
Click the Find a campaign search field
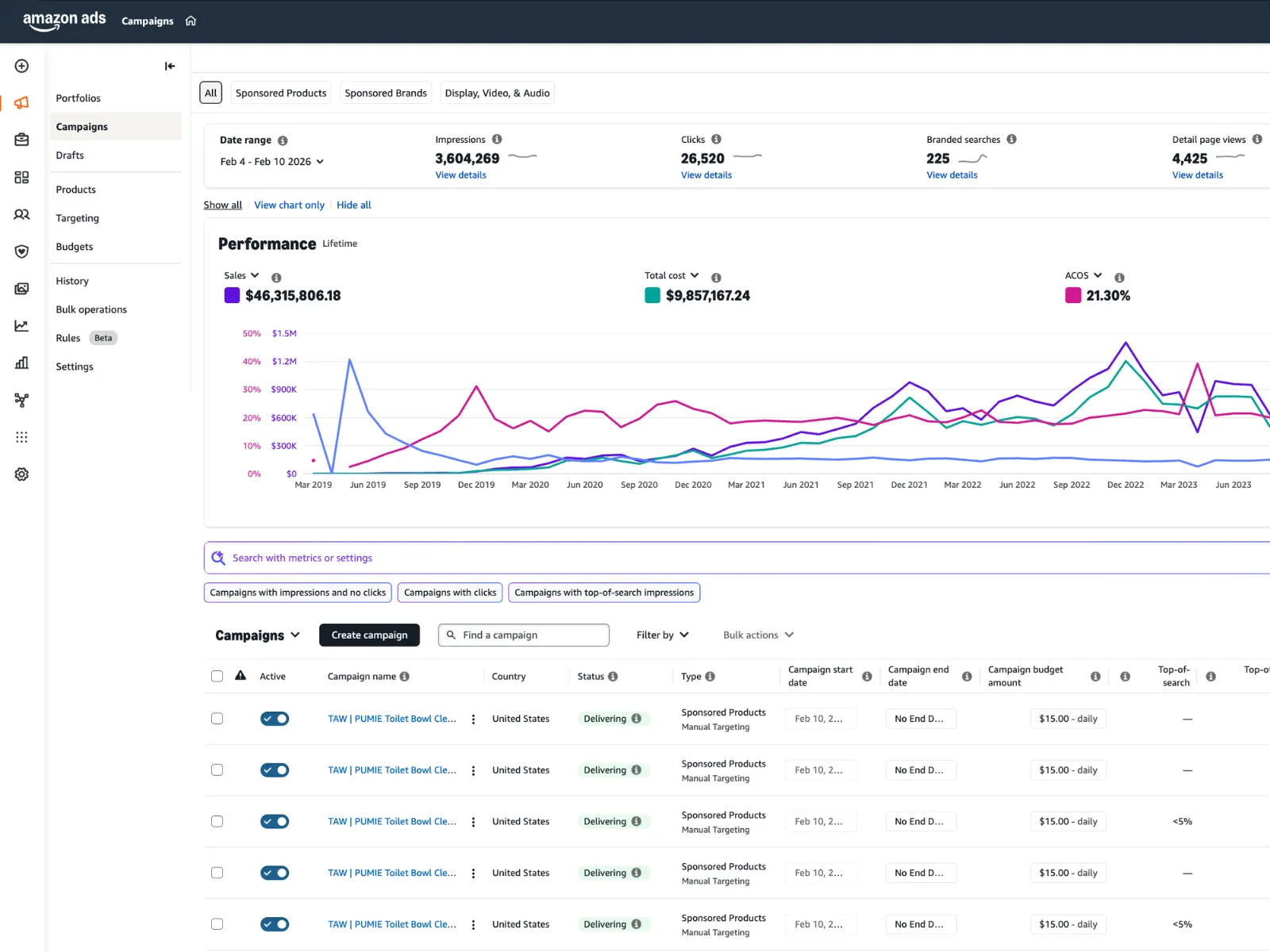pos(524,635)
